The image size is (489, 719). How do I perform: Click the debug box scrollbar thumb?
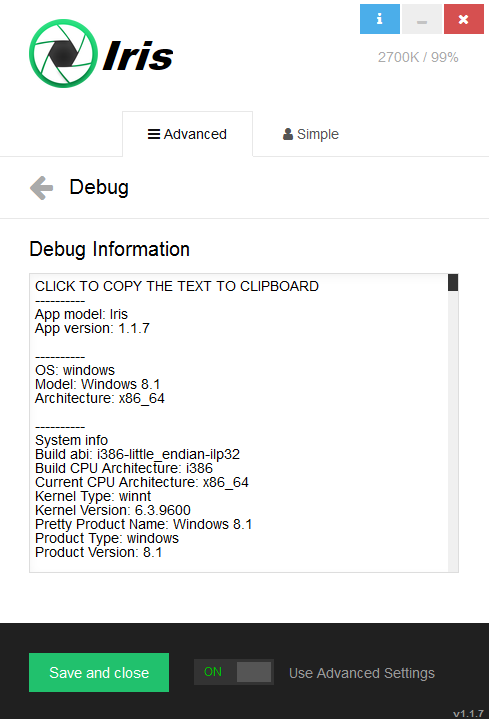pyautogui.click(x=453, y=282)
